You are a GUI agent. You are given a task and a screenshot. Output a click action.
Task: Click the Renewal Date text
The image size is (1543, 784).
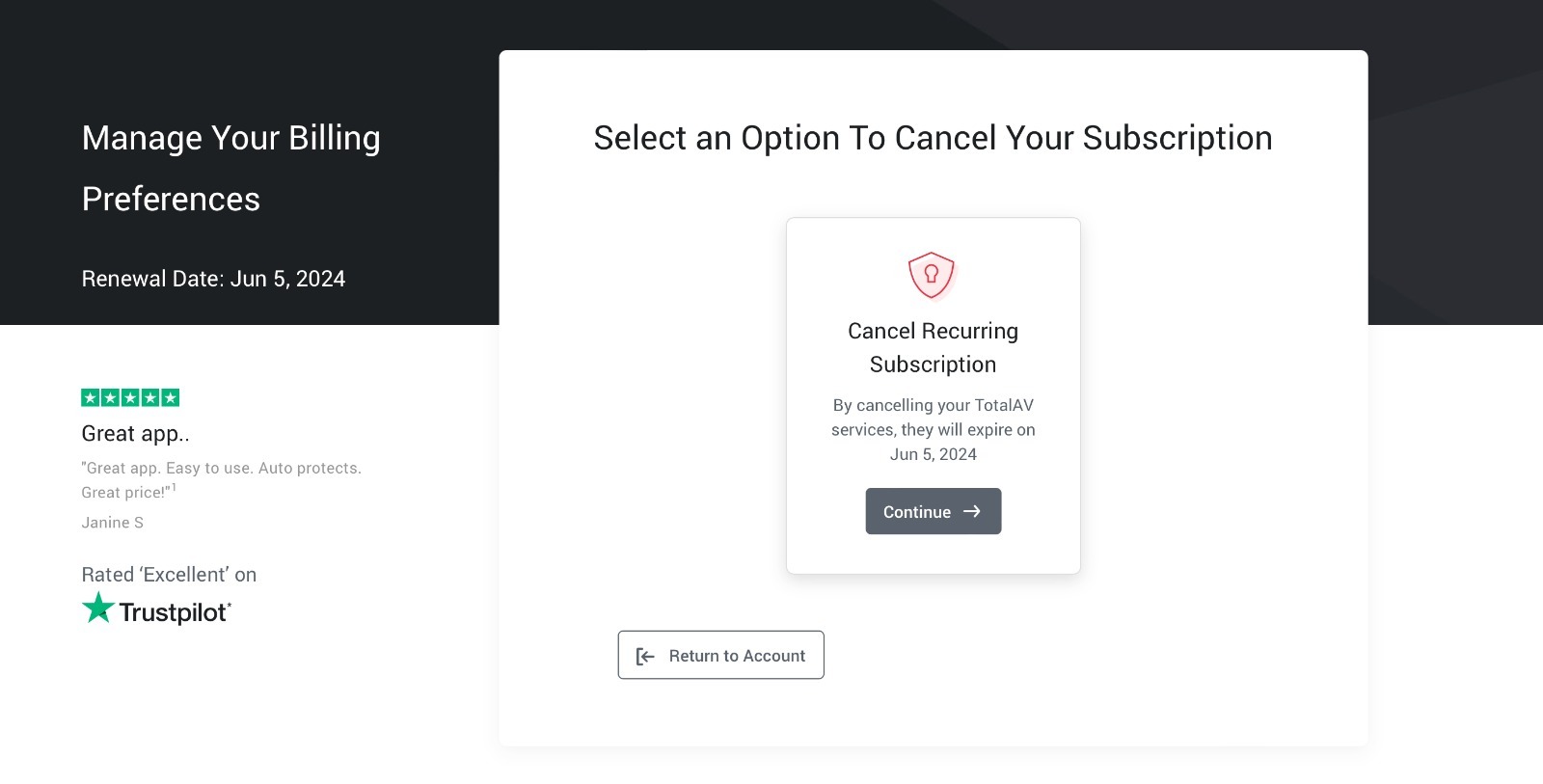tap(213, 279)
